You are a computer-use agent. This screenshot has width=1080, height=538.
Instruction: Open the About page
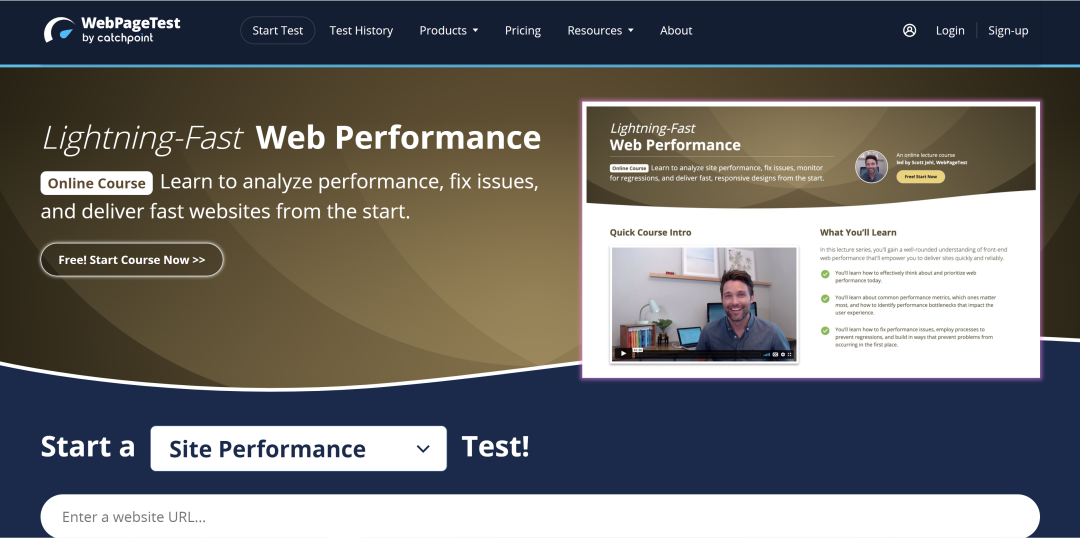tap(676, 30)
